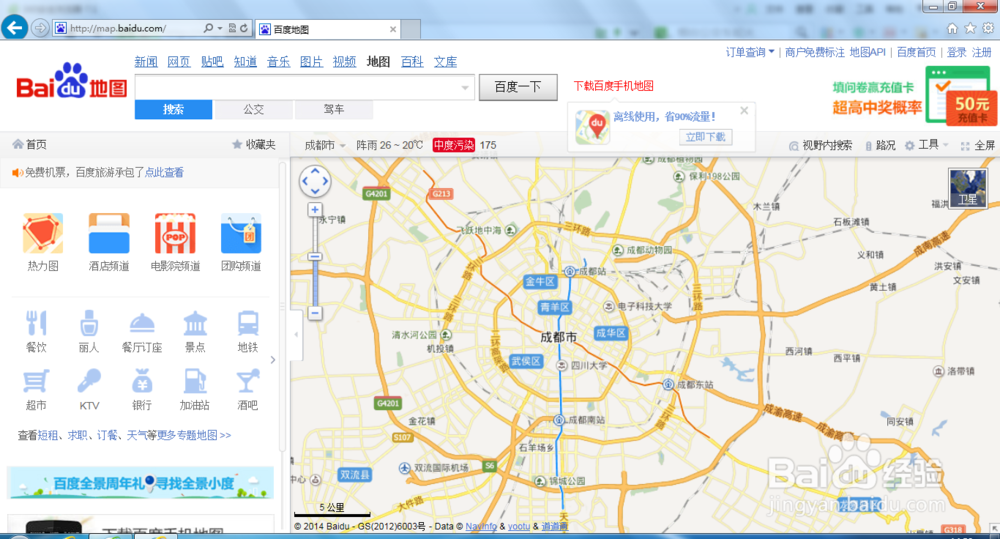Click the 登录 login link
This screenshot has width=1000, height=539.
pos(956,52)
